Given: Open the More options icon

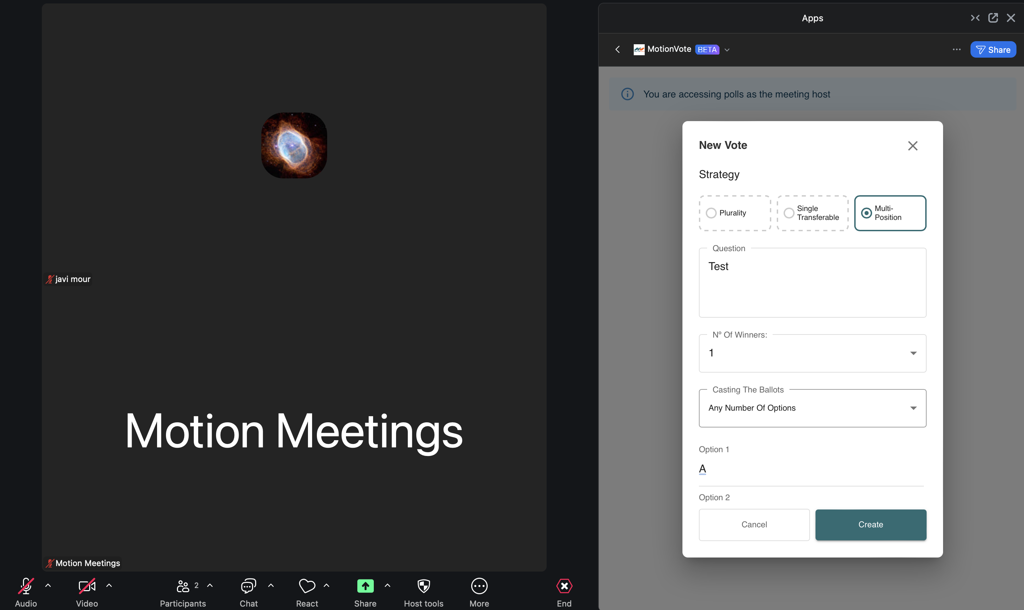Looking at the screenshot, I should (479, 587).
